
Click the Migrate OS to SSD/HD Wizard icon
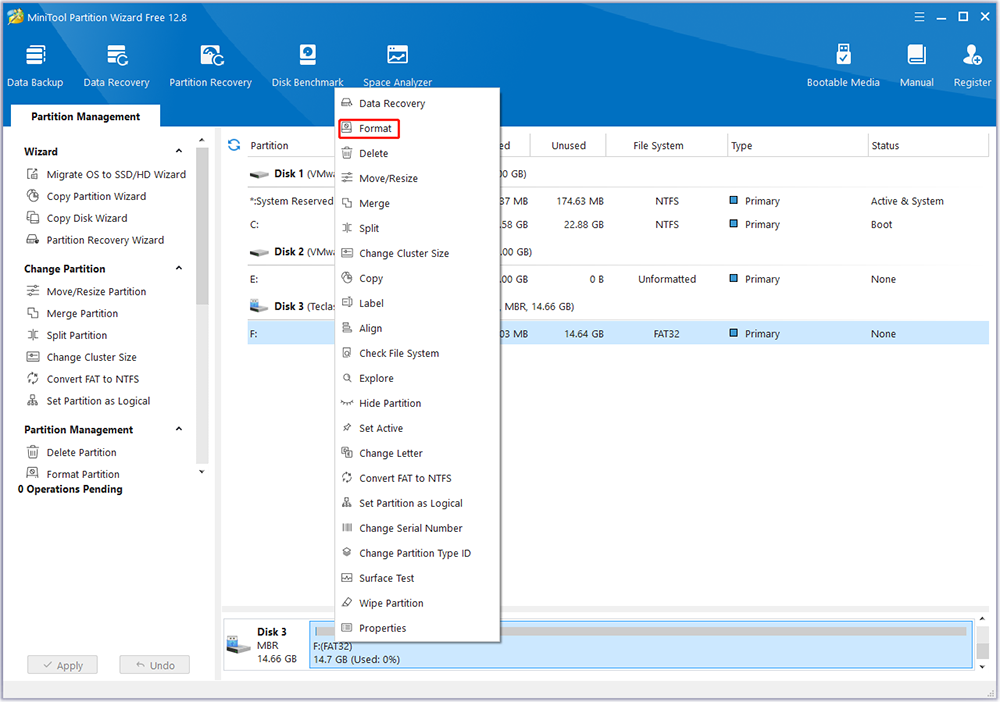[33, 174]
